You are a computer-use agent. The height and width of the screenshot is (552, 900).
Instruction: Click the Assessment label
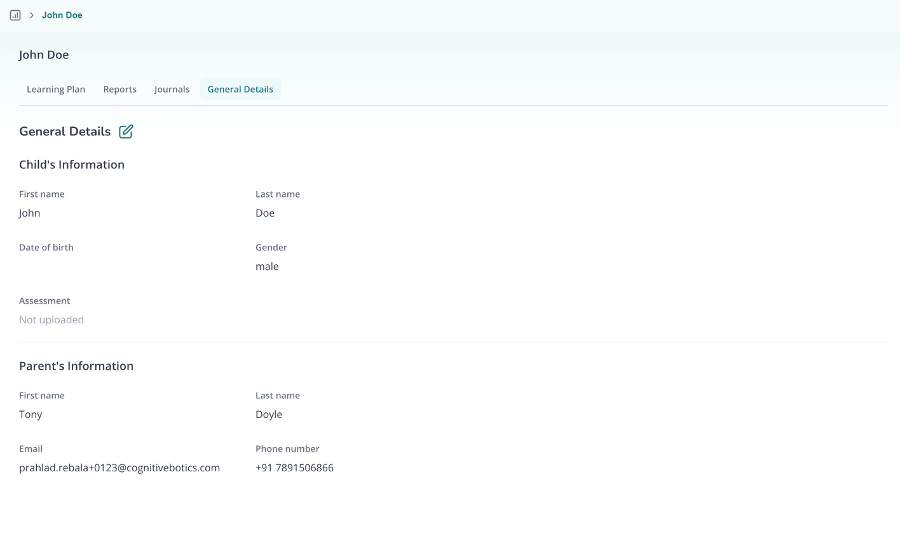coord(45,301)
